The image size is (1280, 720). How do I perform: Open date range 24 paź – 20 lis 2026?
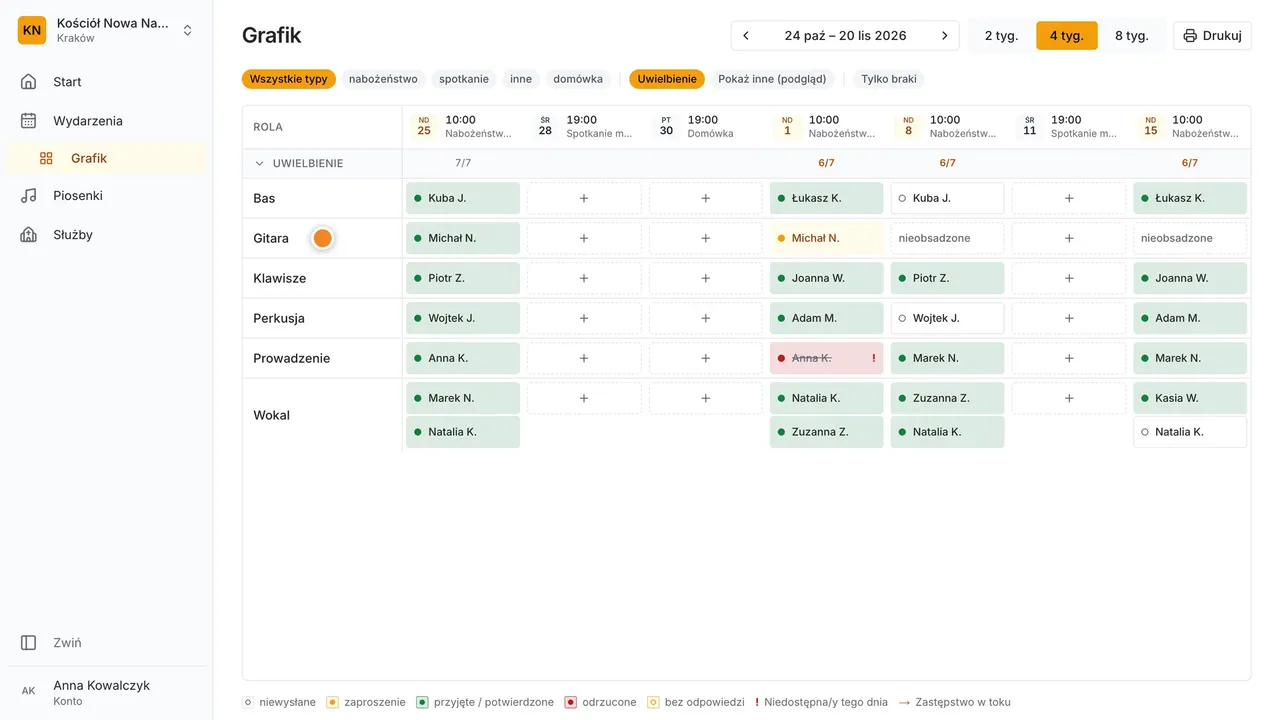[x=845, y=36]
